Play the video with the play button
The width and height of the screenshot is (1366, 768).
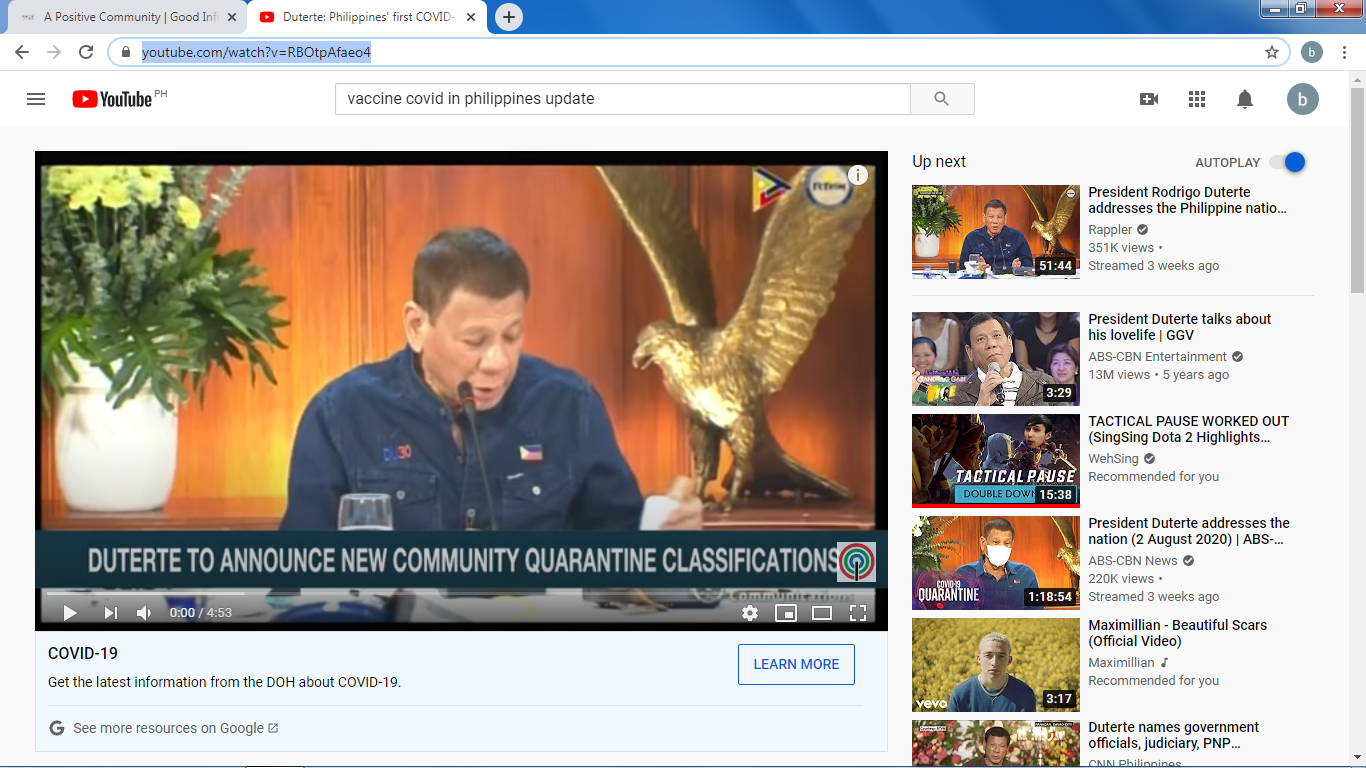70,613
